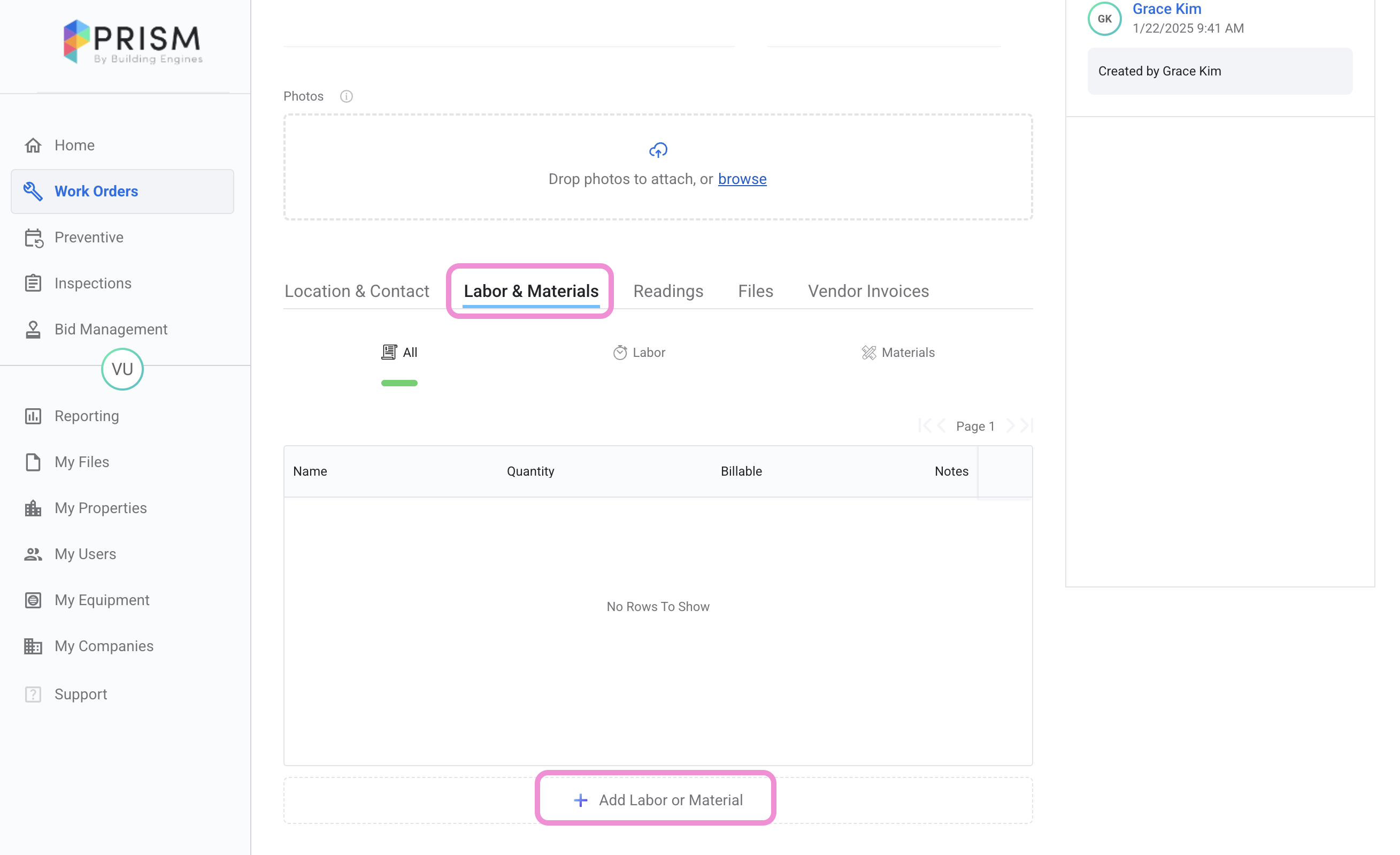Click the Inspections clipboard icon
The width and height of the screenshot is (1400, 855).
tap(33, 283)
